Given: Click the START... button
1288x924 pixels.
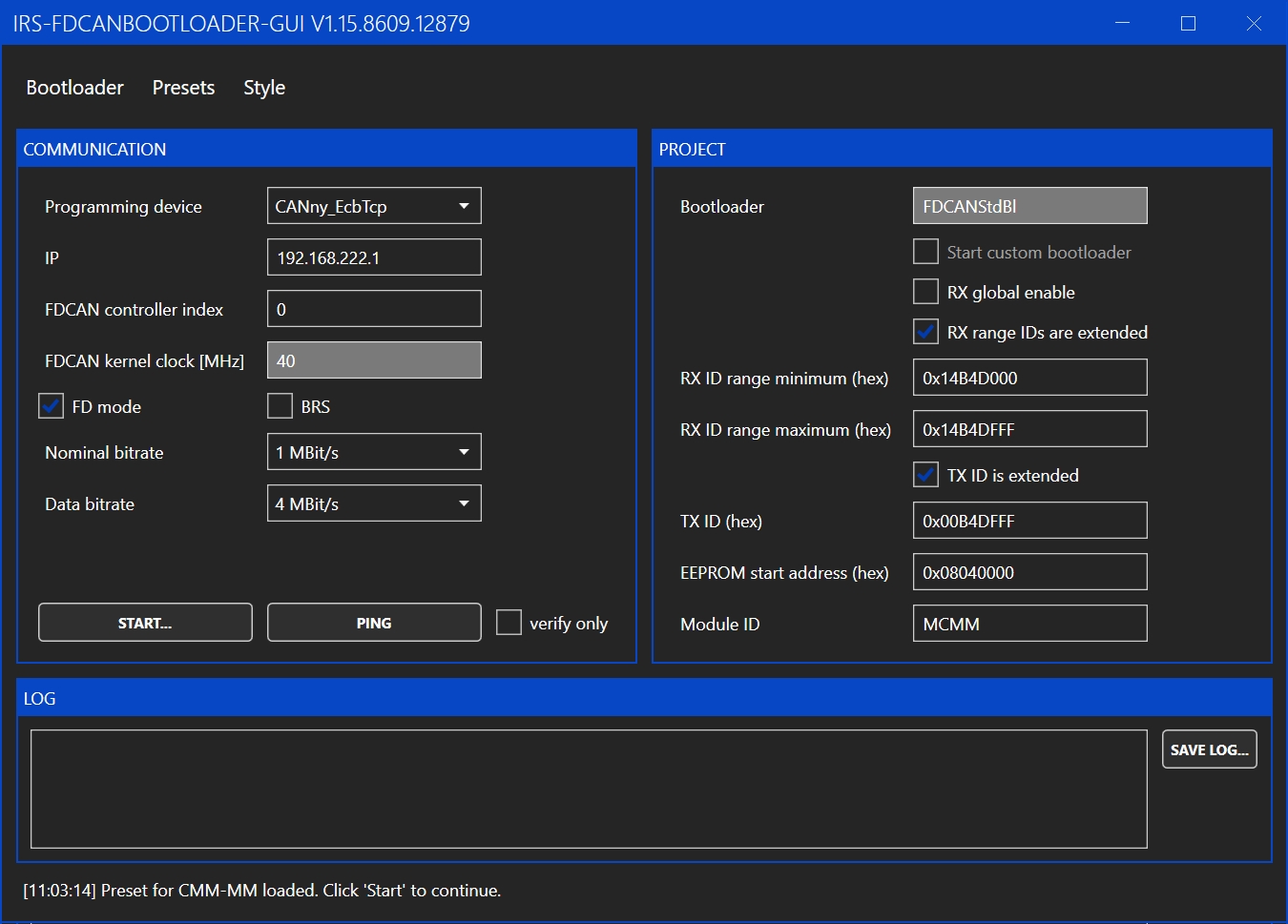Looking at the screenshot, I should (145, 623).
